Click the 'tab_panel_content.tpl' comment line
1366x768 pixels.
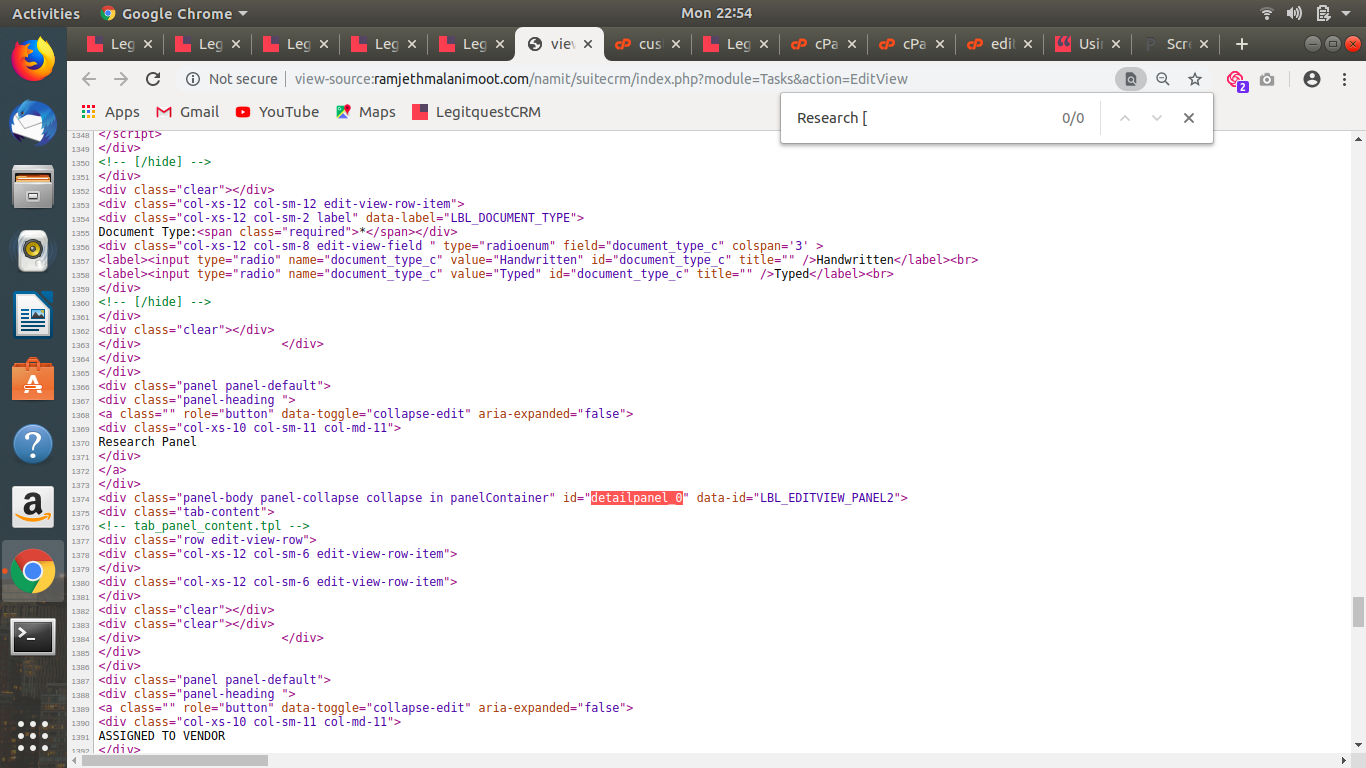coord(204,525)
